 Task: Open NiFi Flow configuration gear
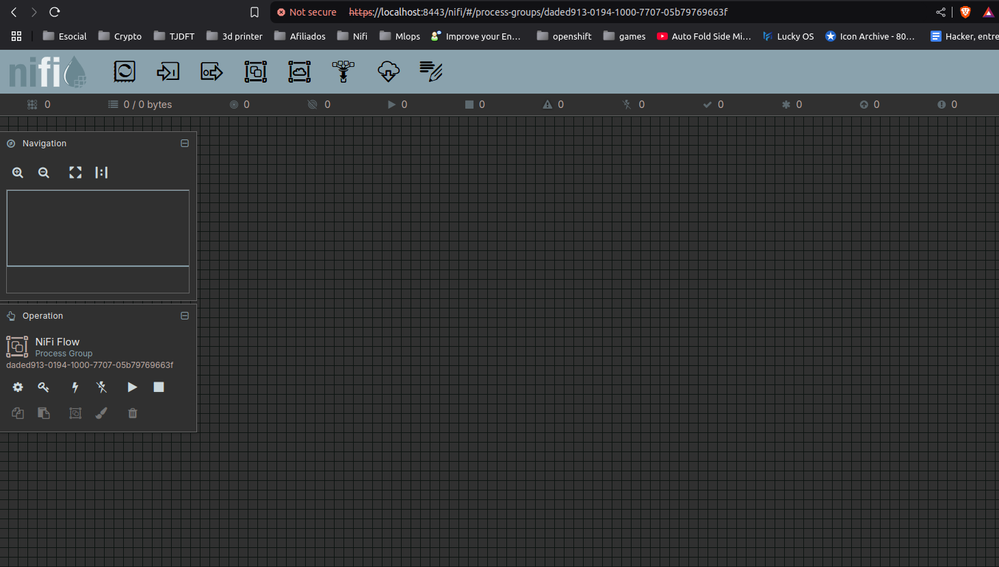coord(18,387)
